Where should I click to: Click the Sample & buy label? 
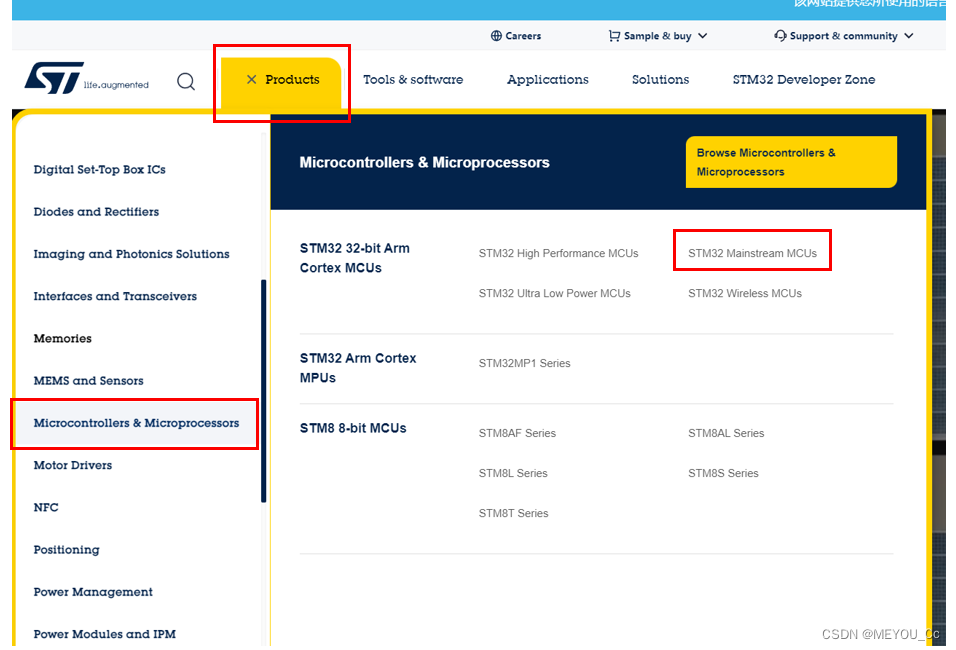[x=657, y=36]
